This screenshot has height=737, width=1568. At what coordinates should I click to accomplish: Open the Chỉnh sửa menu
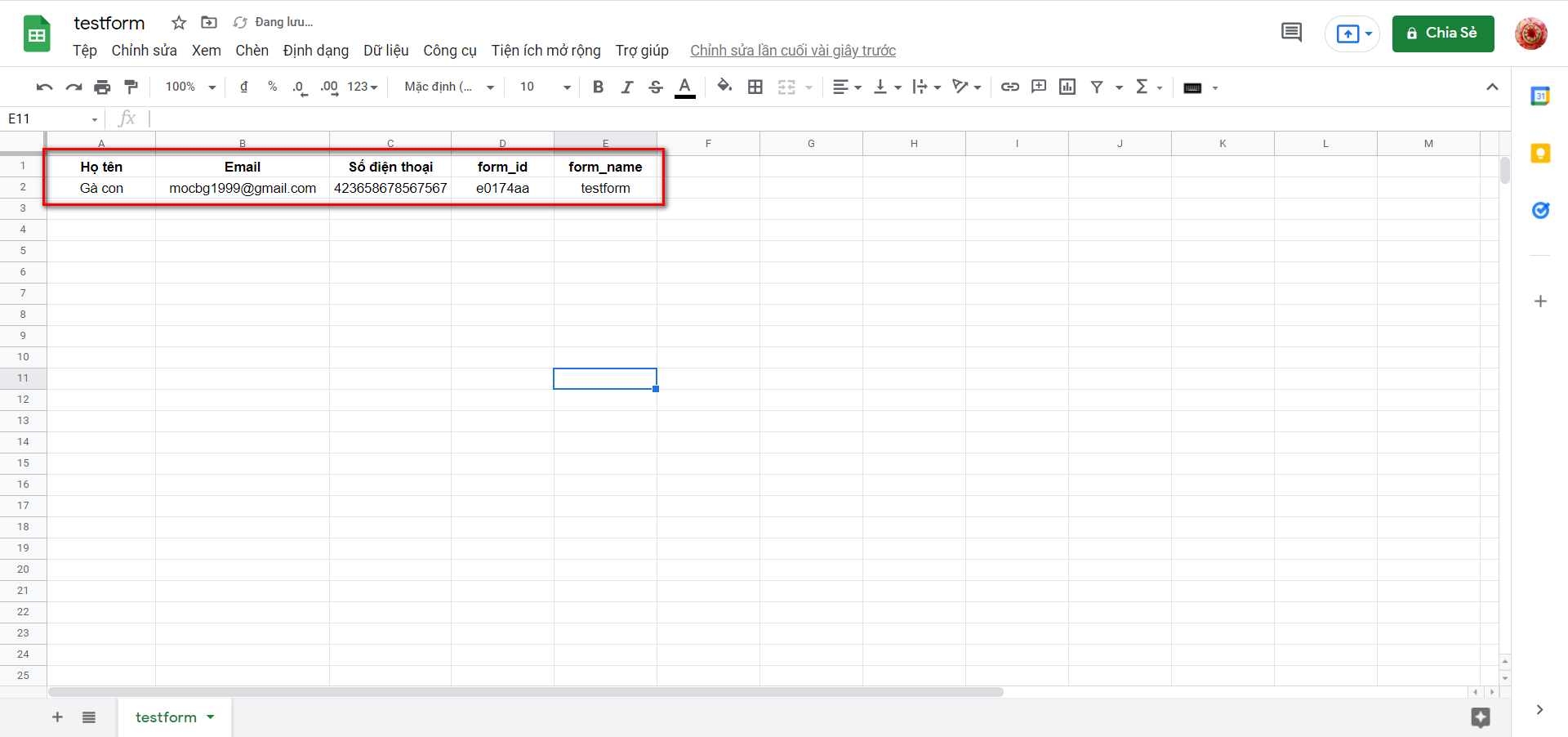click(x=144, y=51)
